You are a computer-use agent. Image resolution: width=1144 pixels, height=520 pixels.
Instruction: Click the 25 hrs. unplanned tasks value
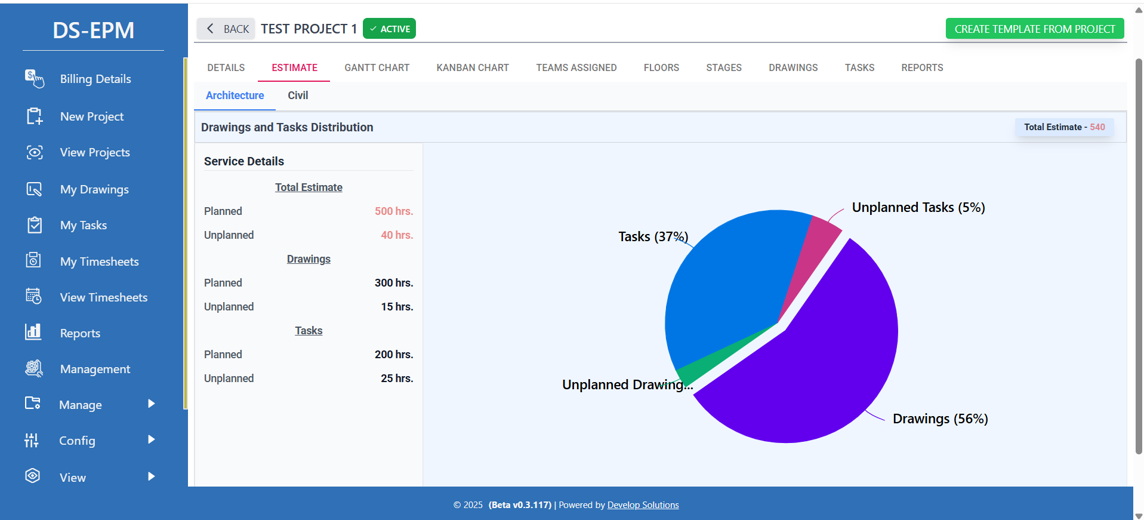click(x=397, y=378)
